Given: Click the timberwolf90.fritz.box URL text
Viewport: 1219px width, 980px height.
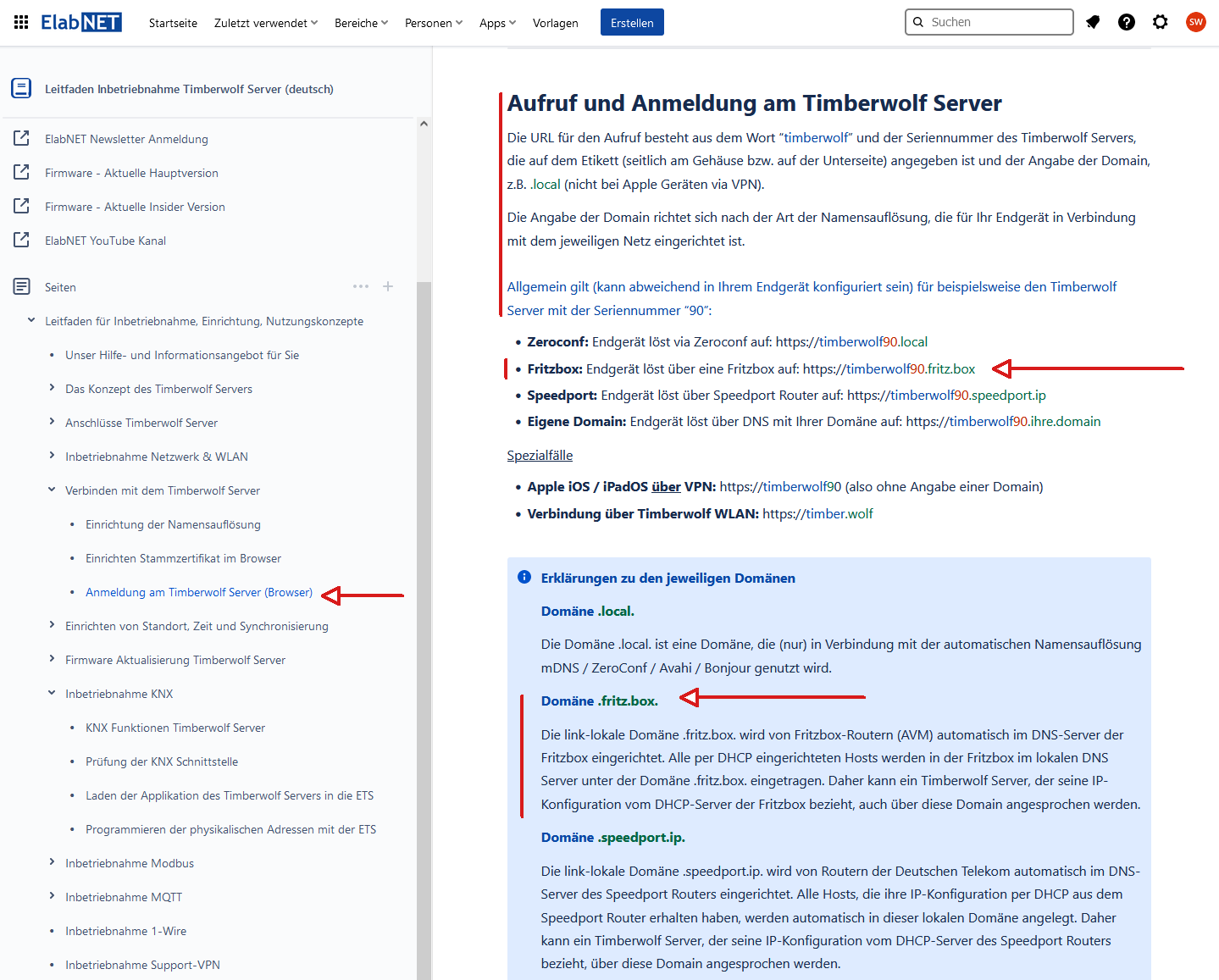Looking at the screenshot, I should 889,368.
